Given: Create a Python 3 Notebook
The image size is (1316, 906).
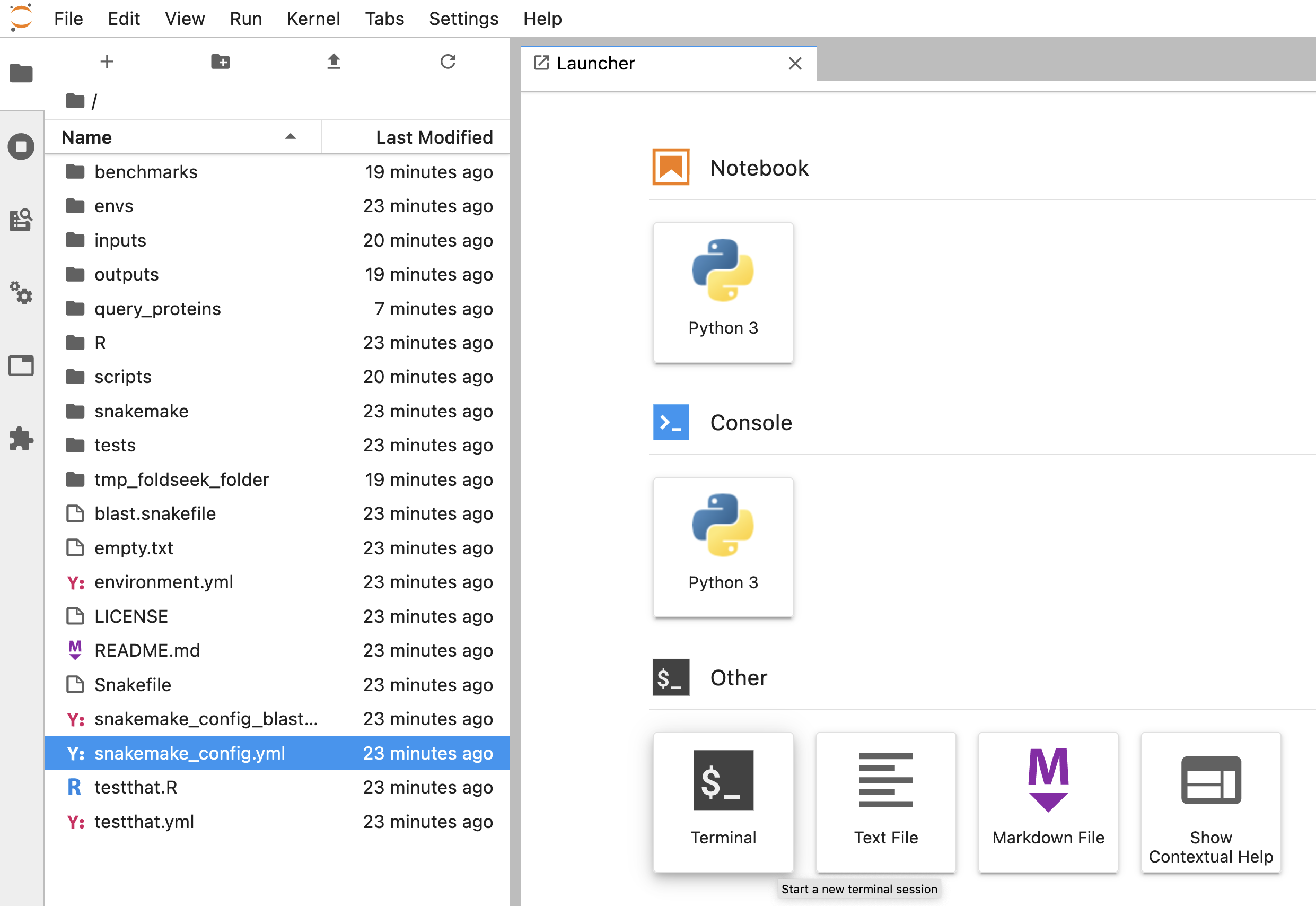Looking at the screenshot, I should 723,292.
